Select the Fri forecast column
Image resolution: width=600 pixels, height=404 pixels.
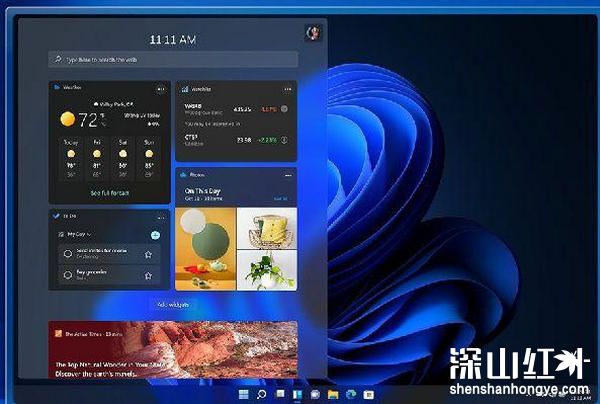(97, 158)
